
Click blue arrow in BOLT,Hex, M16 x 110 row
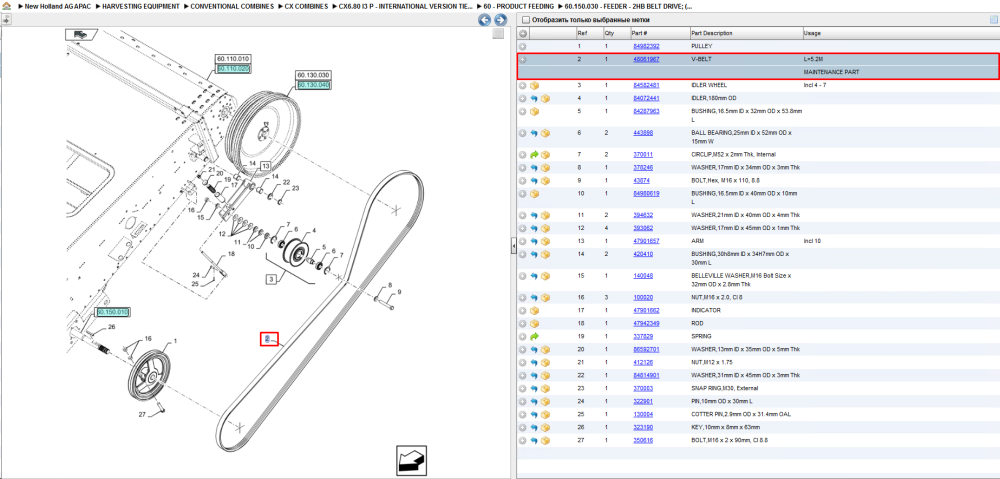pyautogui.click(x=534, y=181)
